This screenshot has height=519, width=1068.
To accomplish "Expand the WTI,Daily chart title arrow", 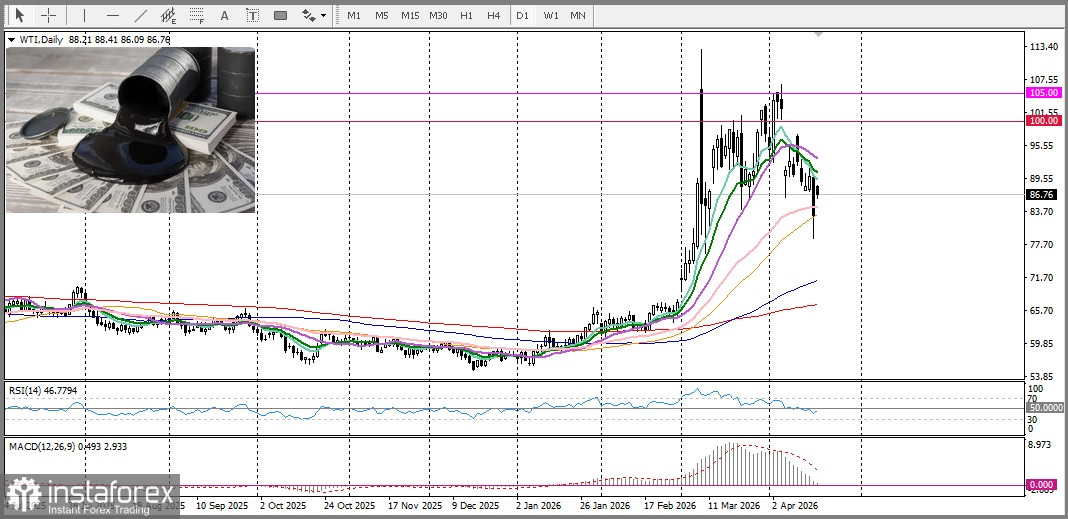I will pos(11,39).
